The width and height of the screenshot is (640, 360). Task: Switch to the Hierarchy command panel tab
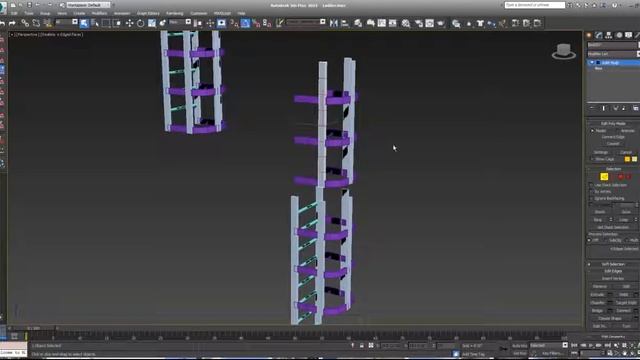coord(609,36)
